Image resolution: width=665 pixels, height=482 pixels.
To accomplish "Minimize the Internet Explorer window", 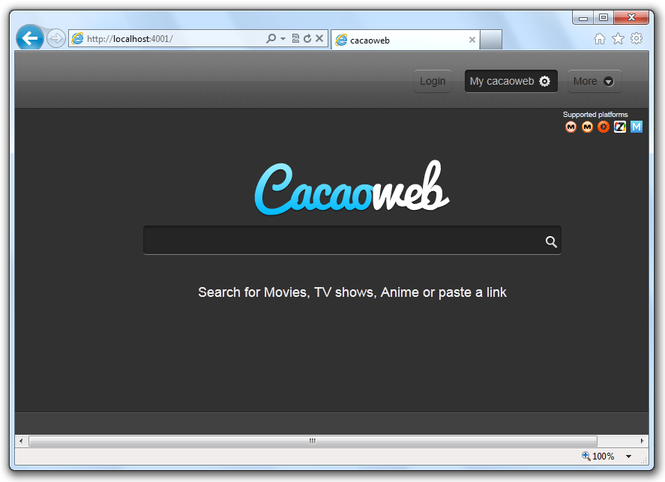I will pos(583,17).
